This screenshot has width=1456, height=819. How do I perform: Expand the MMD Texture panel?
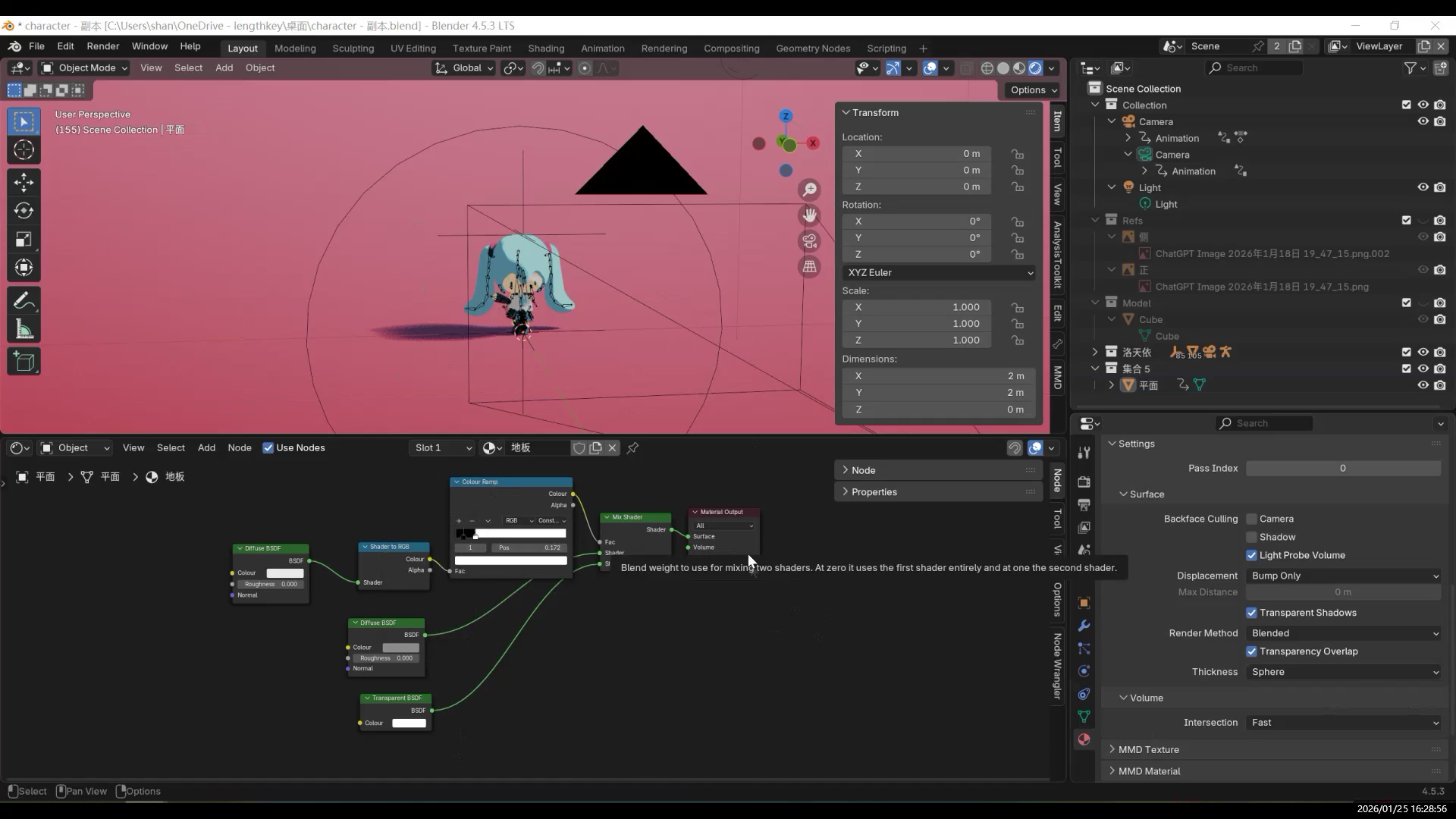(1148, 749)
